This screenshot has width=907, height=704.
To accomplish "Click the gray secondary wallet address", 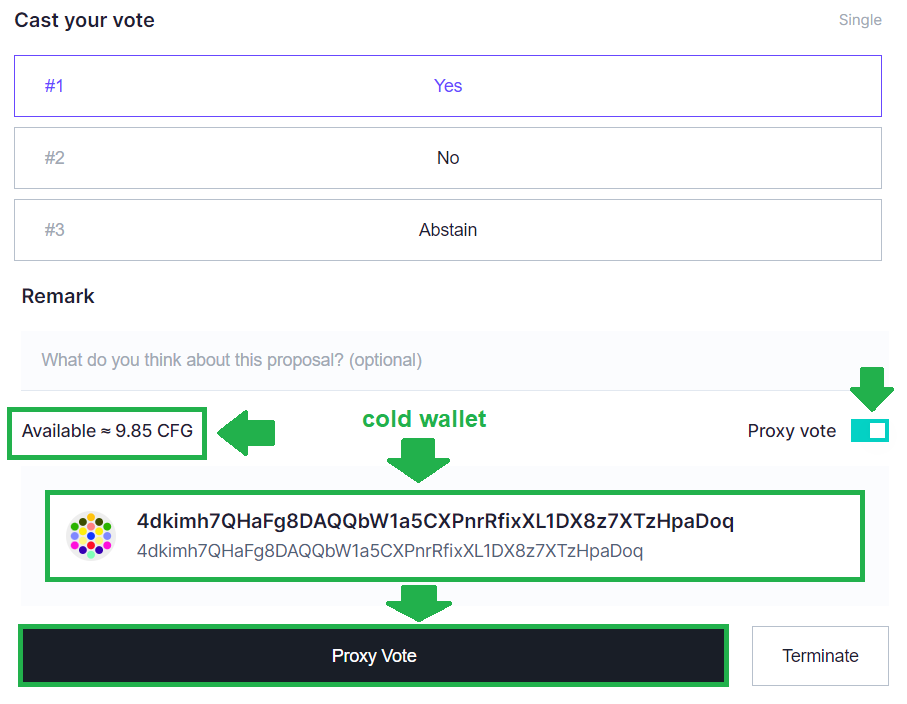I will [x=390, y=550].
